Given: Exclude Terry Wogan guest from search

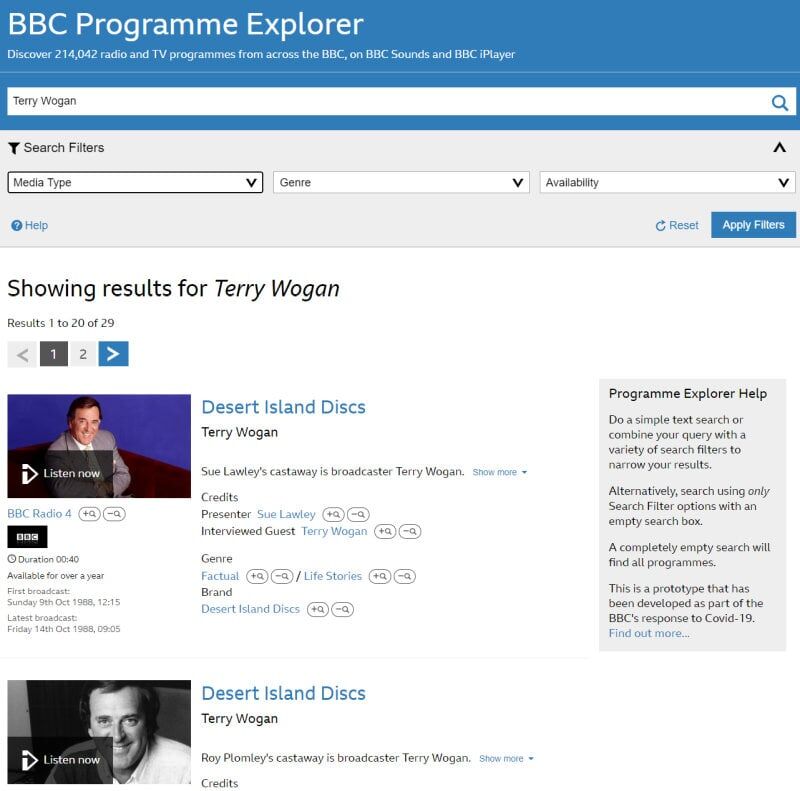Looking at the screenshot, I should (409, 532).
